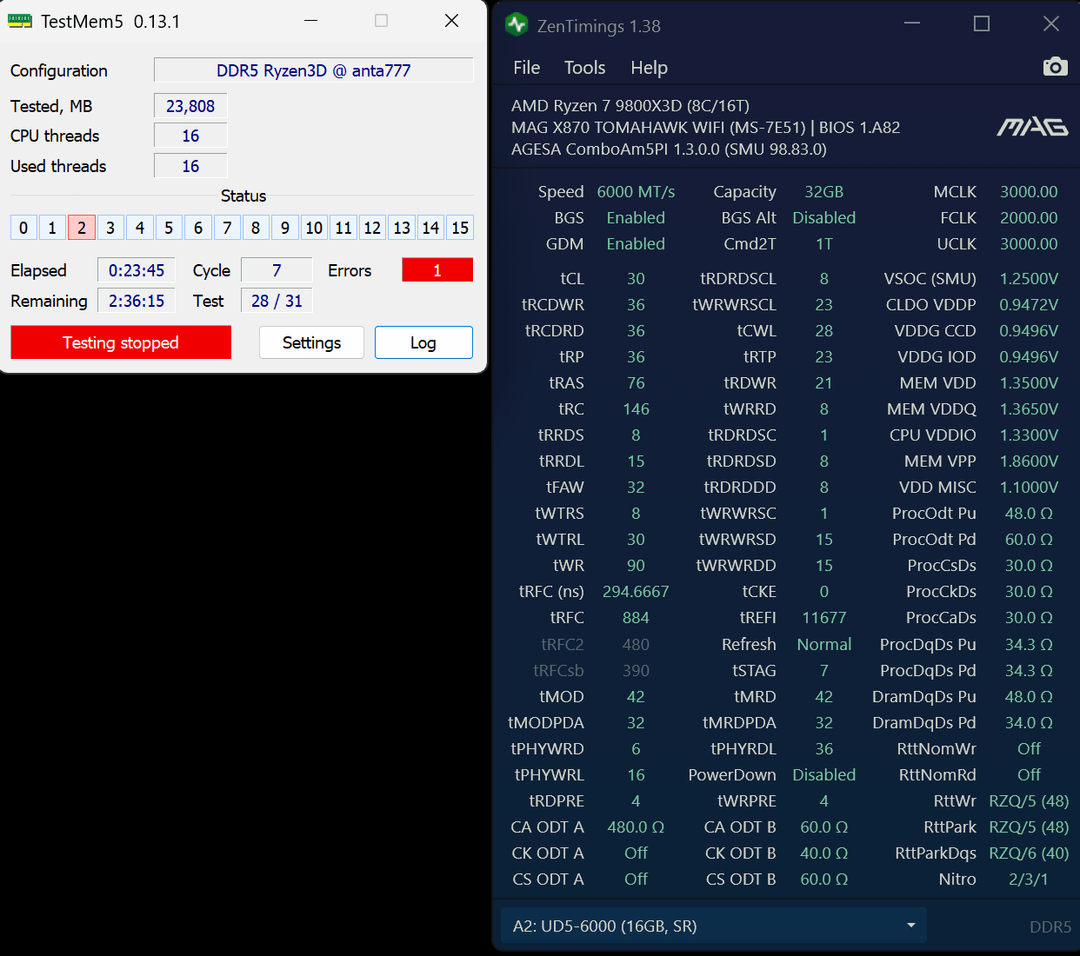Open TestMem5 Settings
The width and height of the screenshot is (1080, 956).
coord(311,343)
